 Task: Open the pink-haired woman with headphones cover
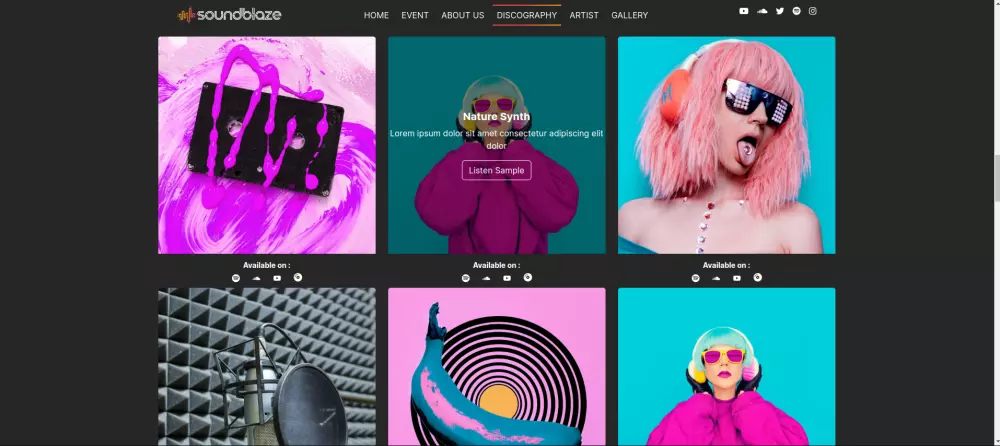(x=726, y=145)
